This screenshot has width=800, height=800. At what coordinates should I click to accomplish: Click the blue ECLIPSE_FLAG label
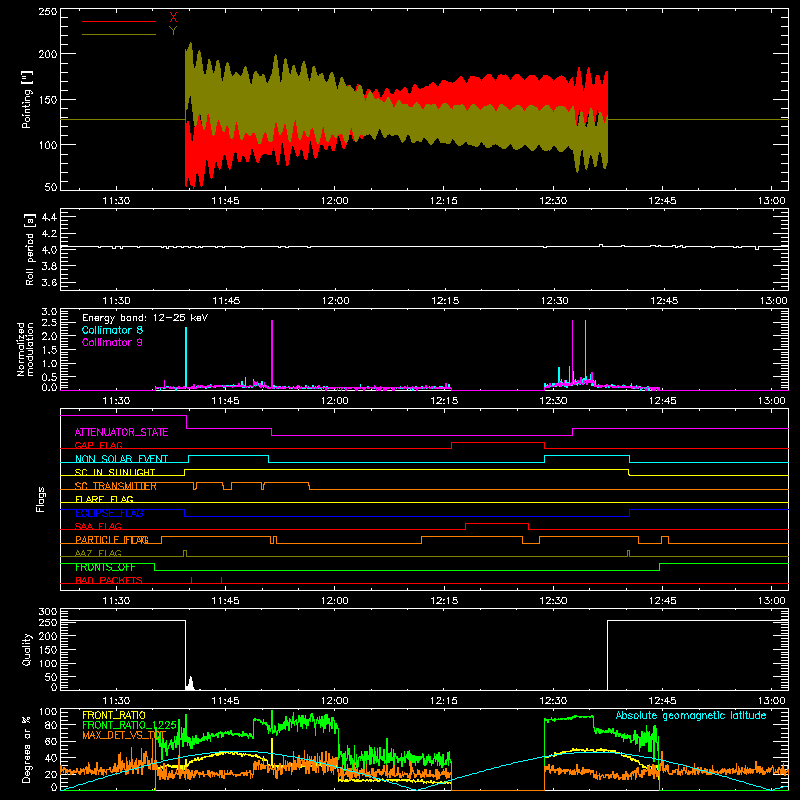(109, 513)
